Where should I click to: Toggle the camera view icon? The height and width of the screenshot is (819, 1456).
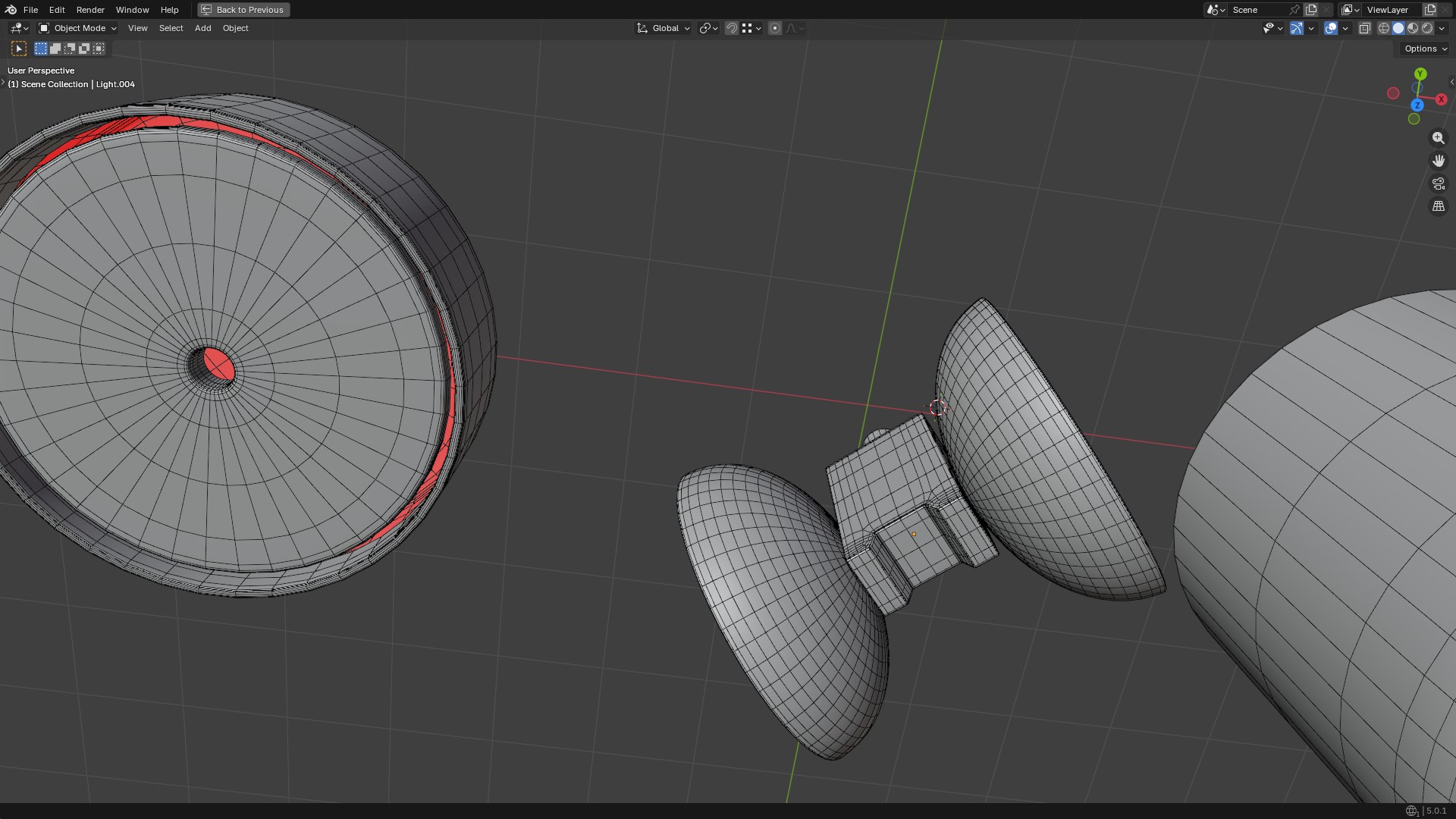[x=1438, y=184]
